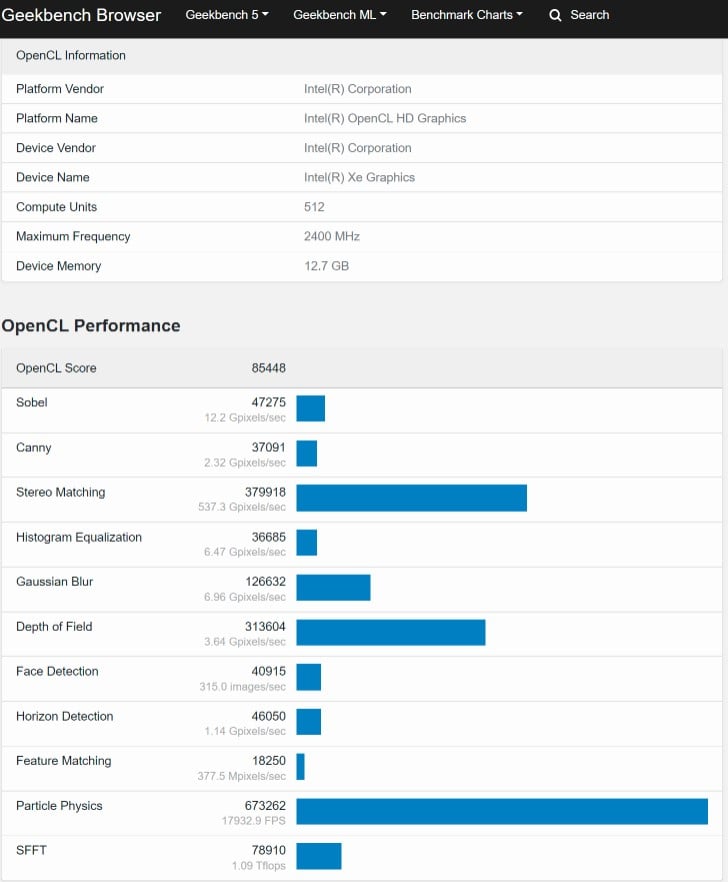The width and height of the screenshot is (728, 882).
Task: Click the Stereo Matching score bar
Action: pyautogui.click(x=411, y=498)
